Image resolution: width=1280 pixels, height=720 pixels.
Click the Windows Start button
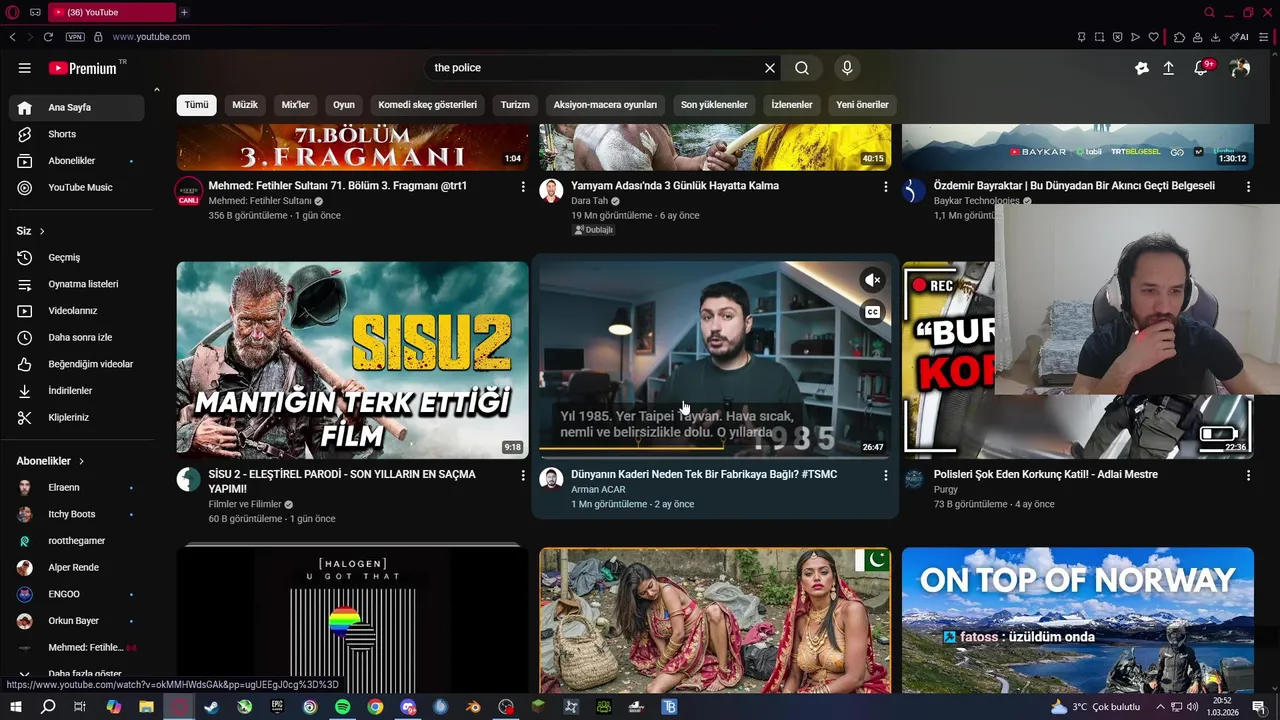click(x=15, y=707)
